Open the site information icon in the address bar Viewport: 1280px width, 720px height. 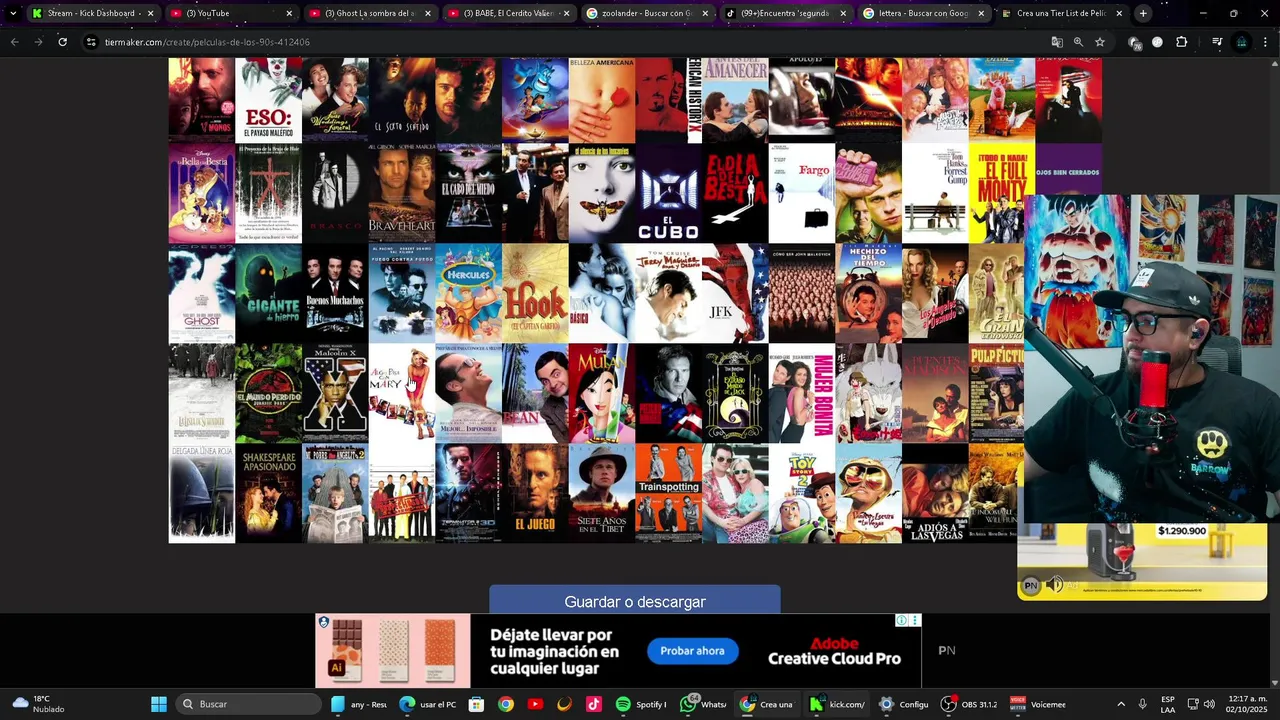[92, 42]
